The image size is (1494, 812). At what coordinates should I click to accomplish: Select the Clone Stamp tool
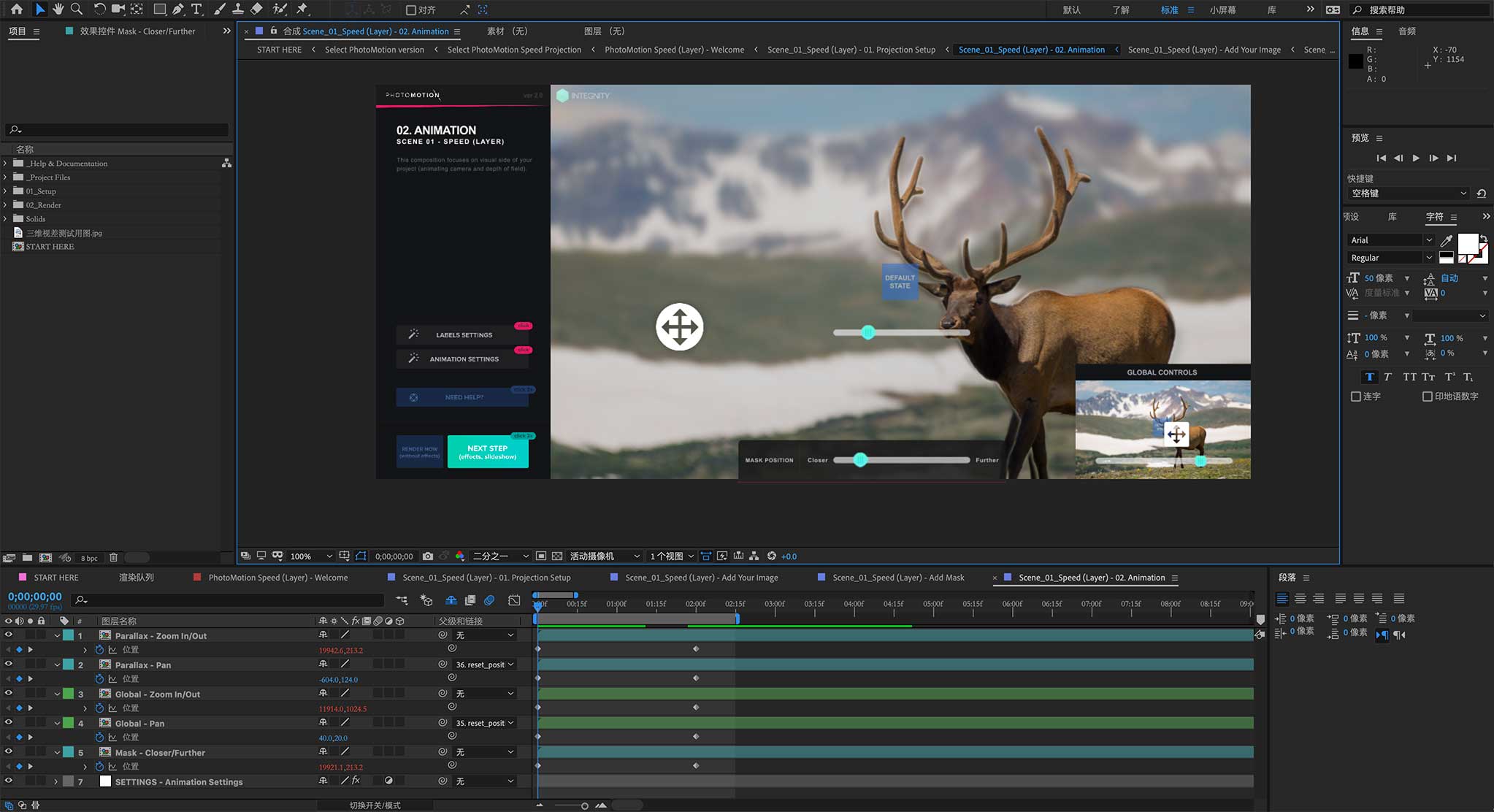tap(237, 9)
